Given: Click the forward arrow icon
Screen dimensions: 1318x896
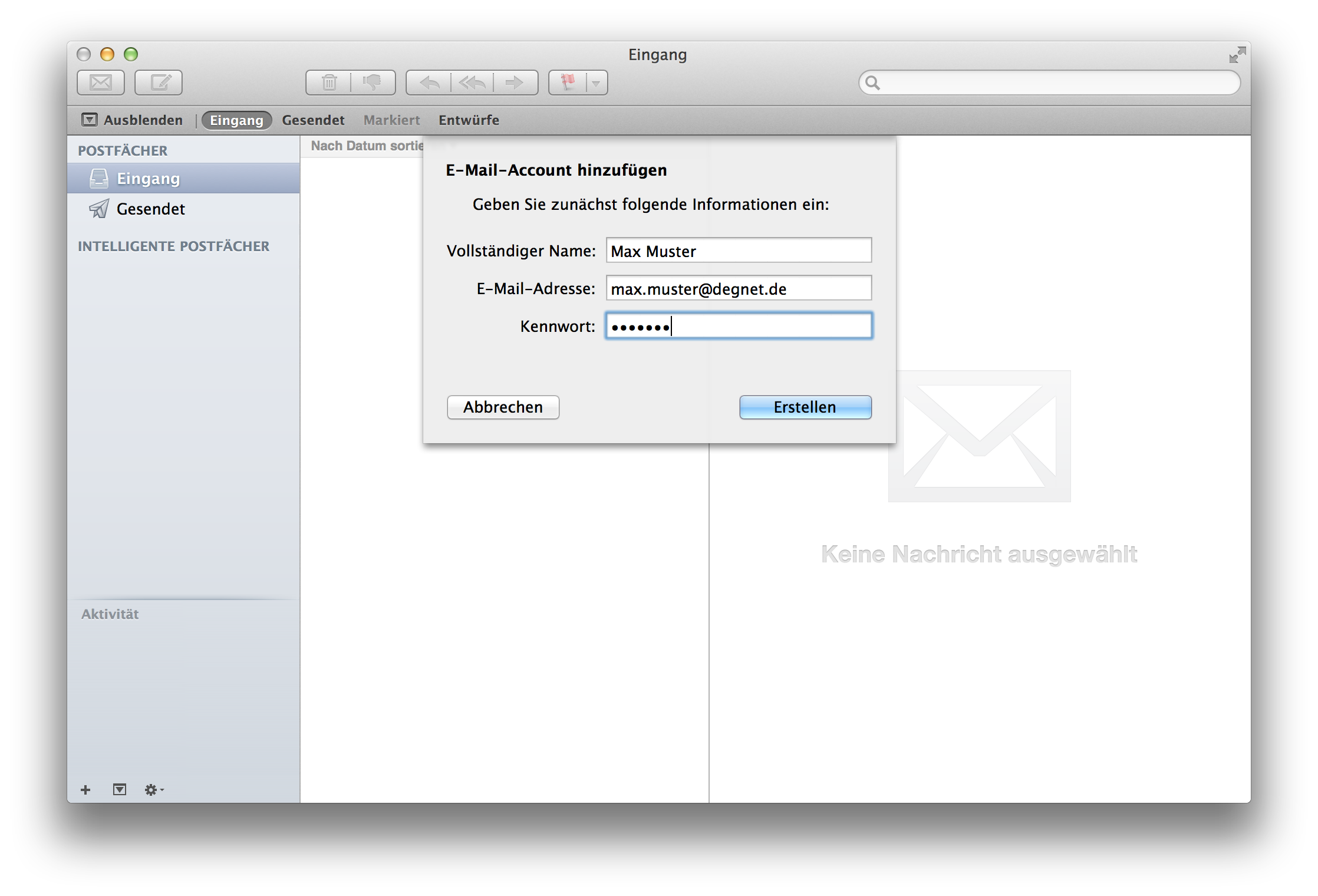Looking at the screenshot, I should point(515,83).
